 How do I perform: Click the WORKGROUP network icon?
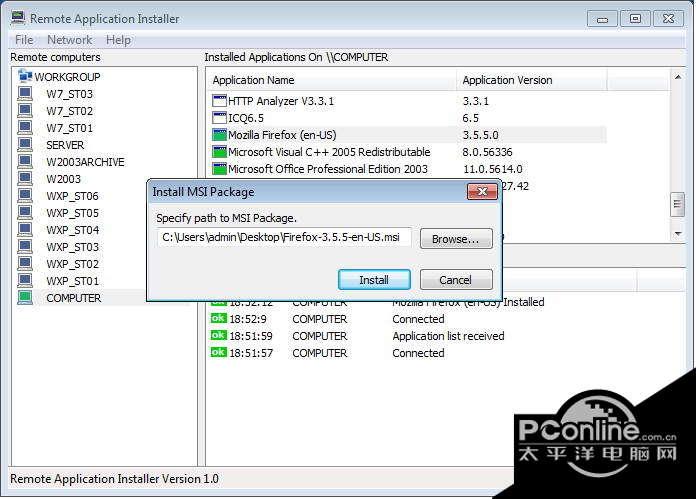25,76
